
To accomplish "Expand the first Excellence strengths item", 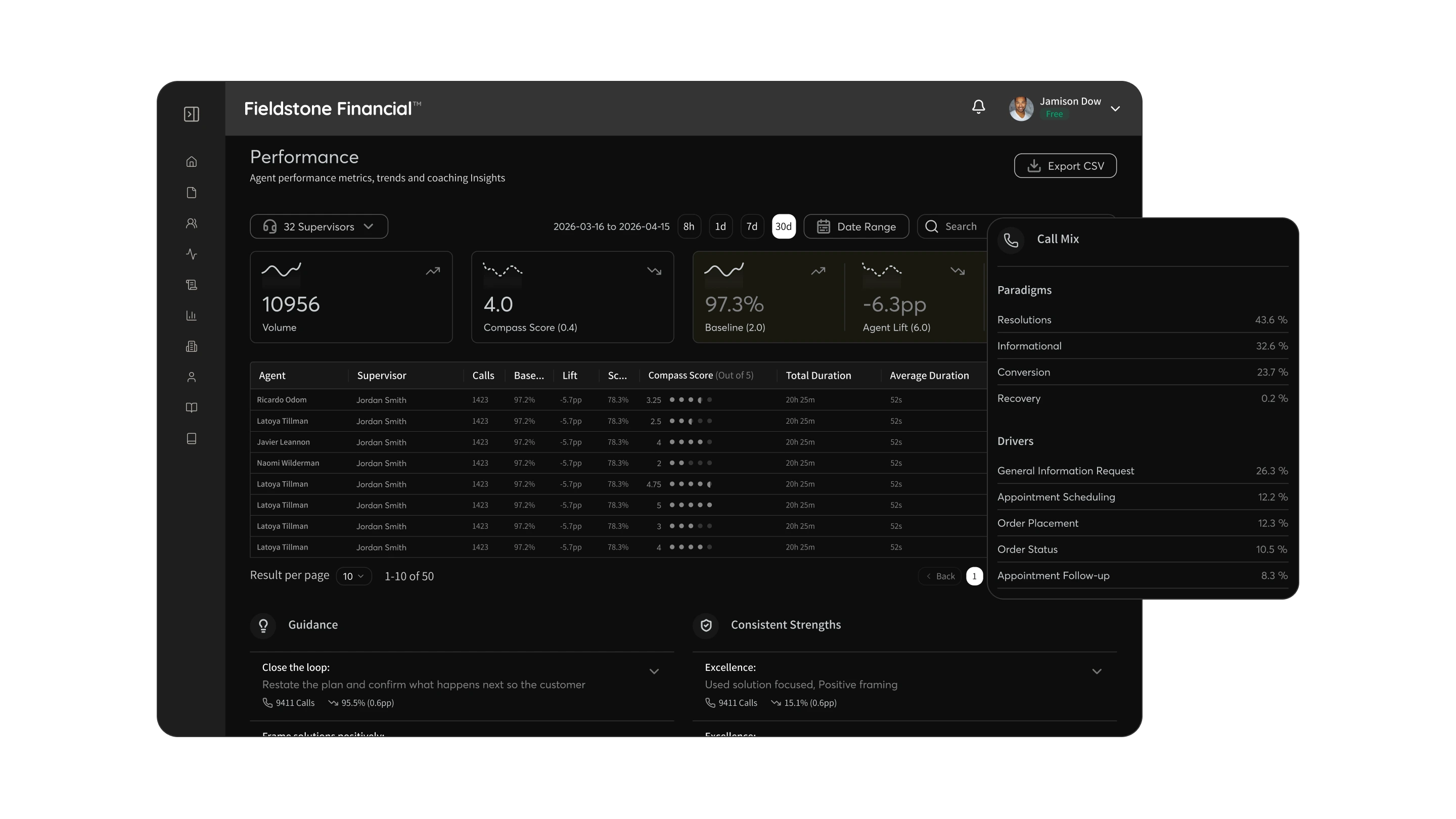I will coord(1097,671).
